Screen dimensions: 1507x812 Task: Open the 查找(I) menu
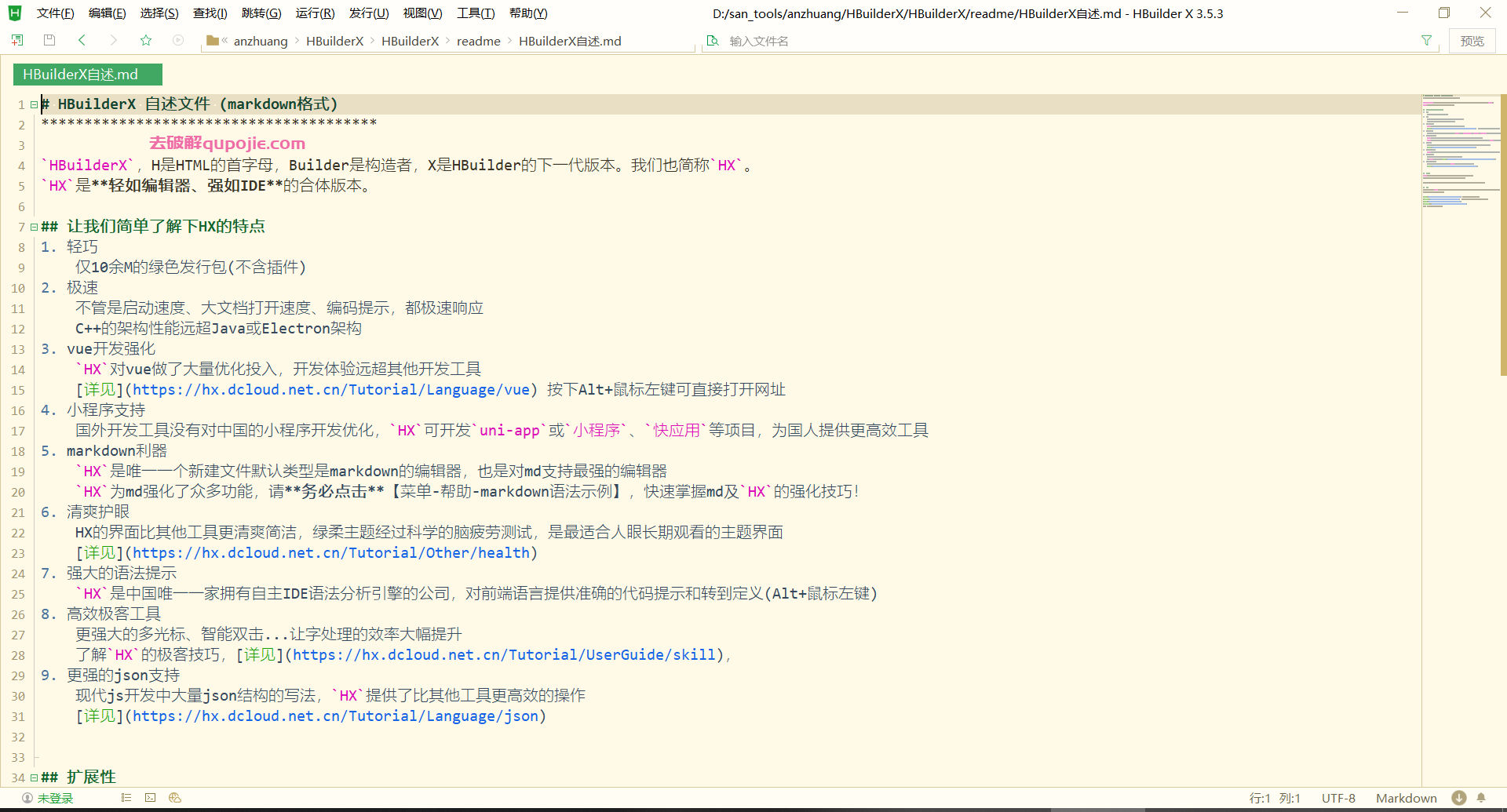coord(210,13)
